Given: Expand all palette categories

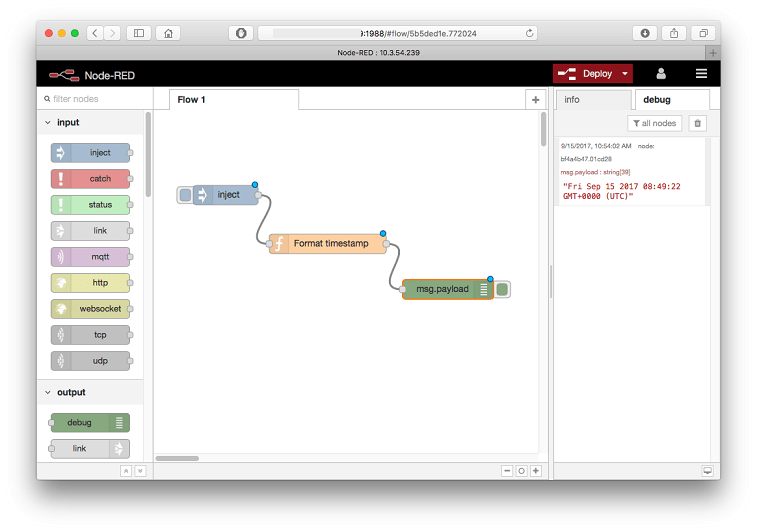Looking at the screenshot, I should pyautogui.click(x=140, y=471).
